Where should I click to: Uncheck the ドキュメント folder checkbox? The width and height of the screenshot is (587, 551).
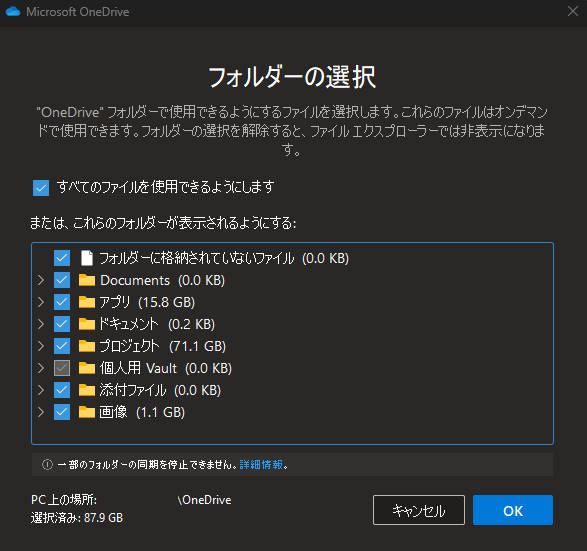coord(62,324)
